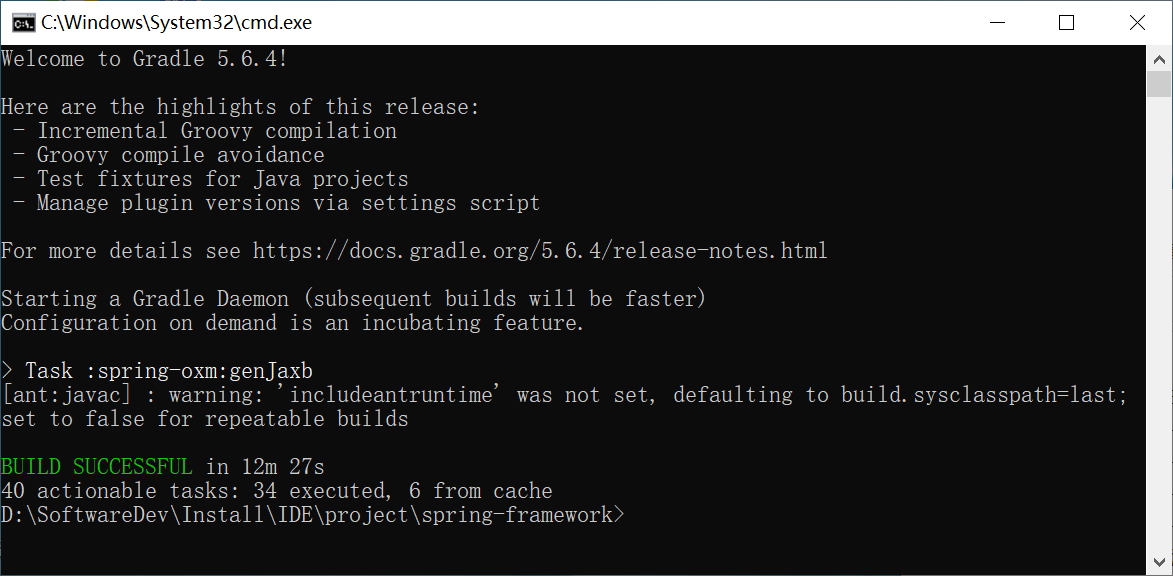Click the green BUILD SUCCESSFUL text

pos(97,467)
